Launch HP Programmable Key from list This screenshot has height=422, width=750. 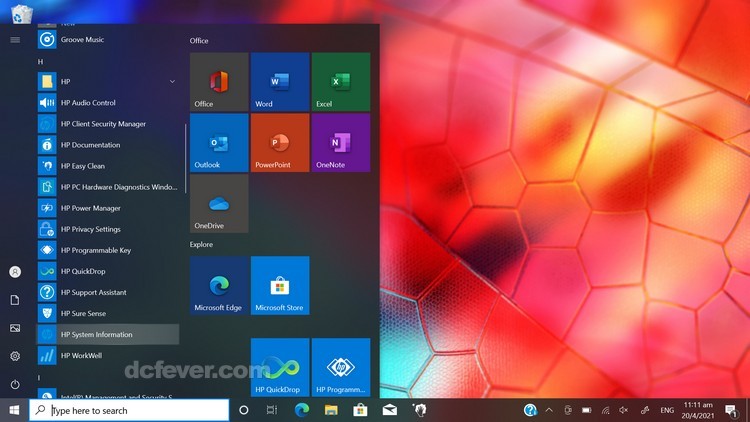click(108, 250)
